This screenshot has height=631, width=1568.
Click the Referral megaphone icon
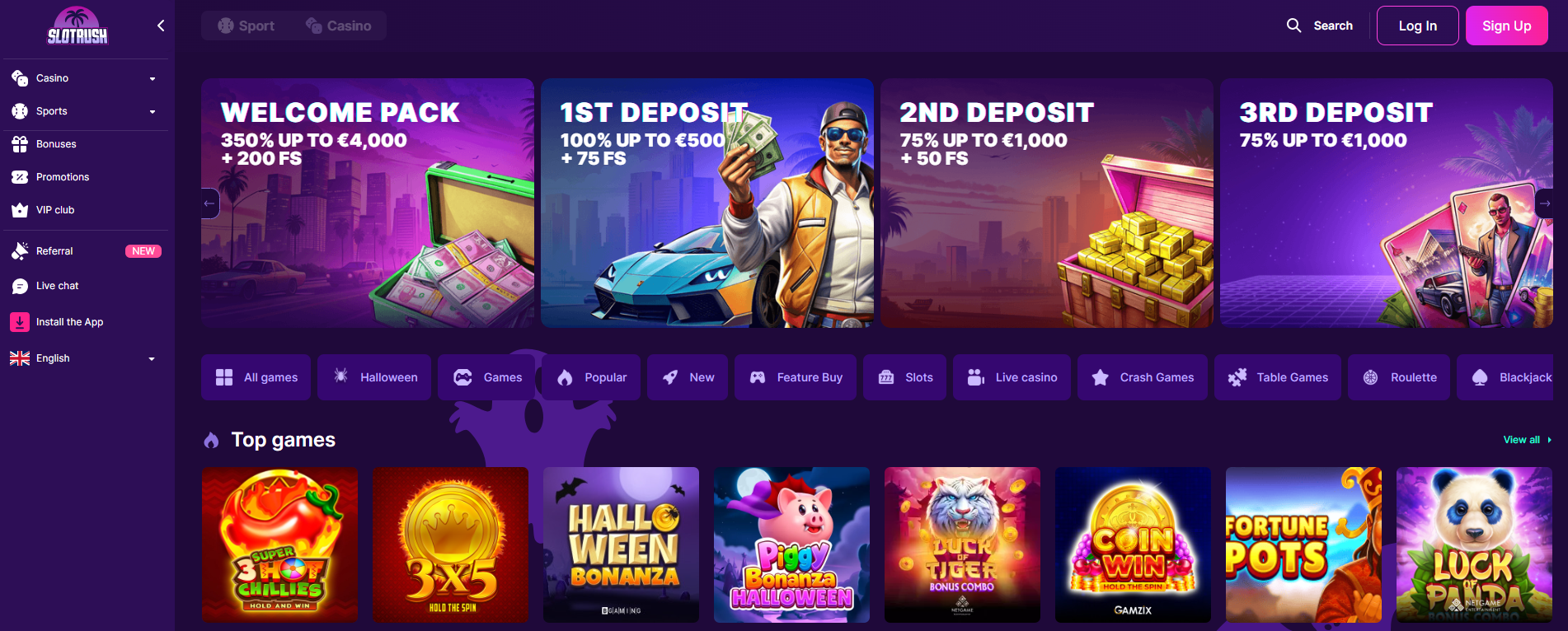tap(20, 251)
